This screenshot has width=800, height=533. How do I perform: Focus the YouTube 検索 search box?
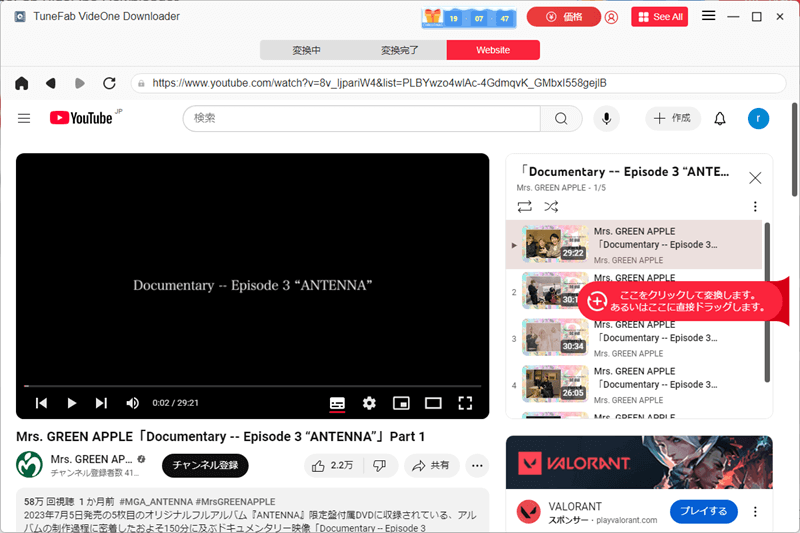[x=362, y=118]
